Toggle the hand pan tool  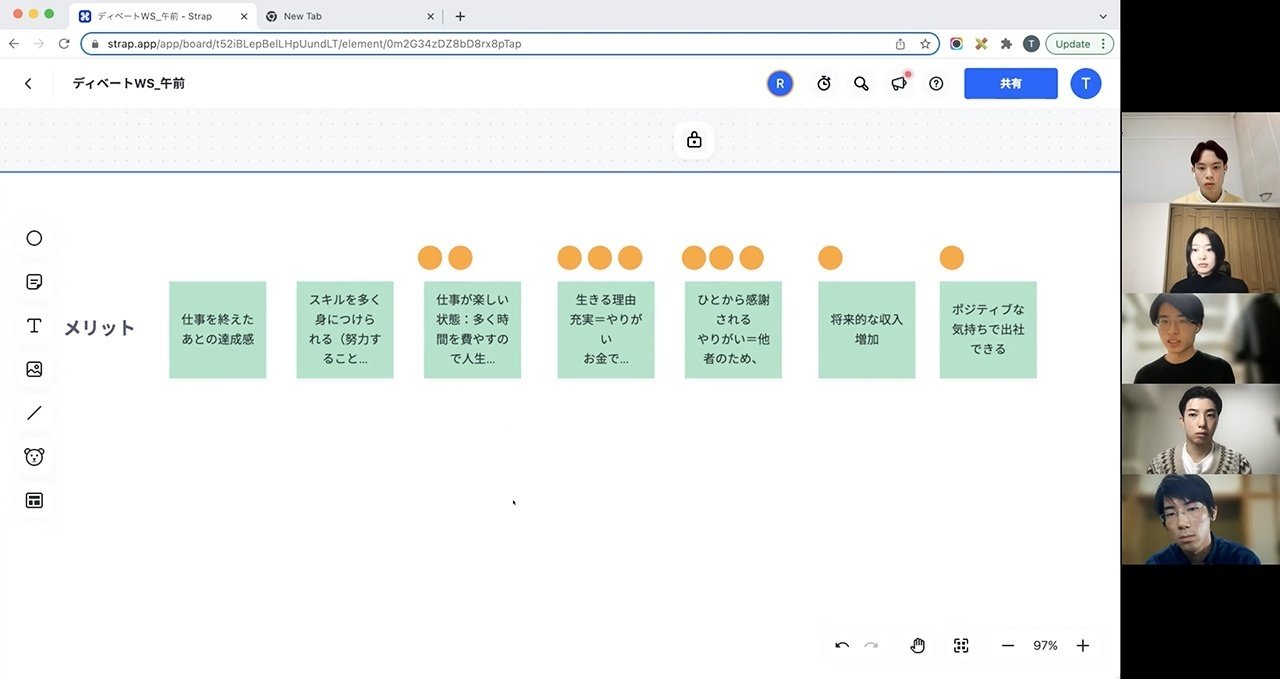917,645
